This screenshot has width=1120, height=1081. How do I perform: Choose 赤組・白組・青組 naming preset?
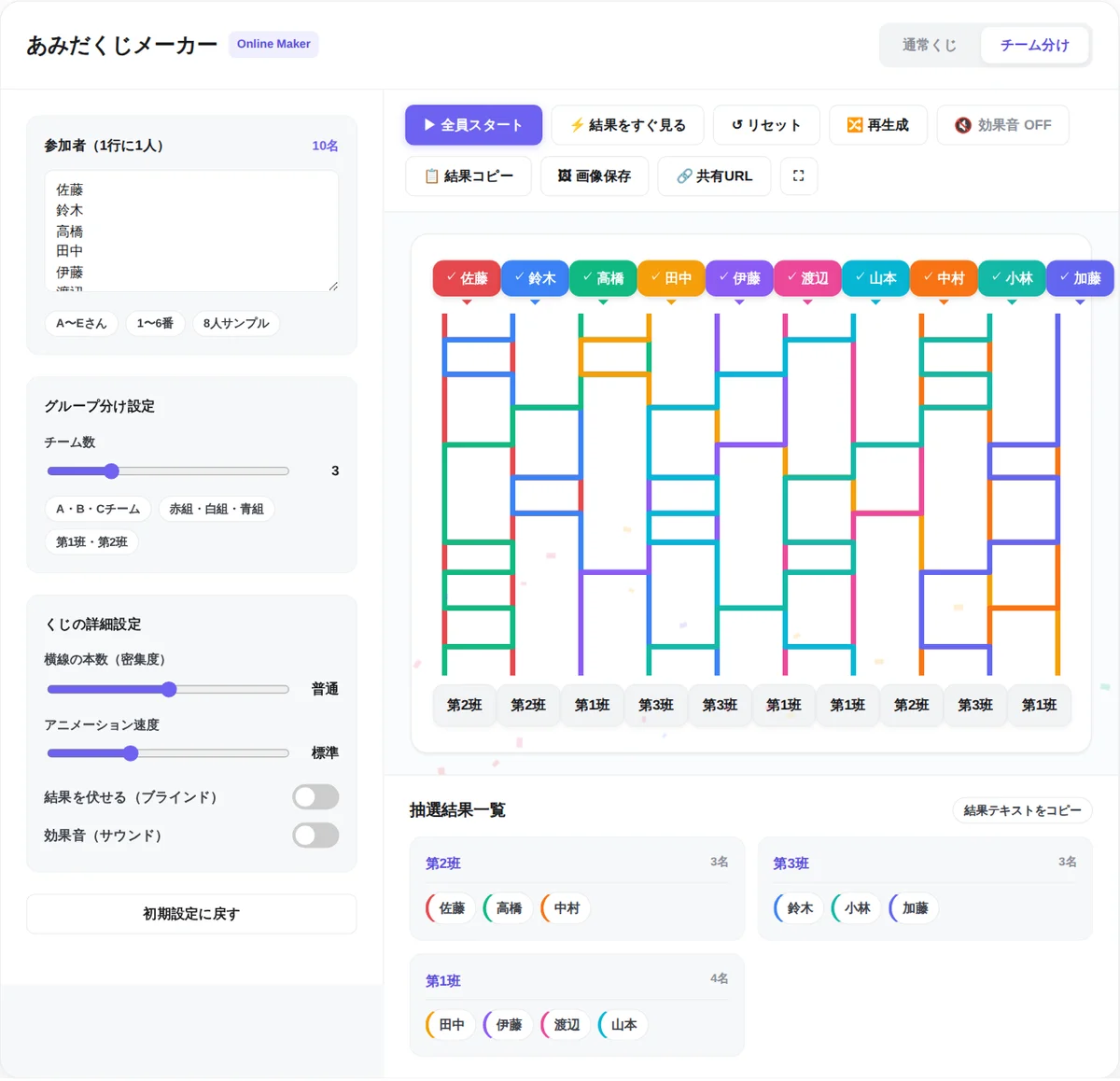[217, 509]
